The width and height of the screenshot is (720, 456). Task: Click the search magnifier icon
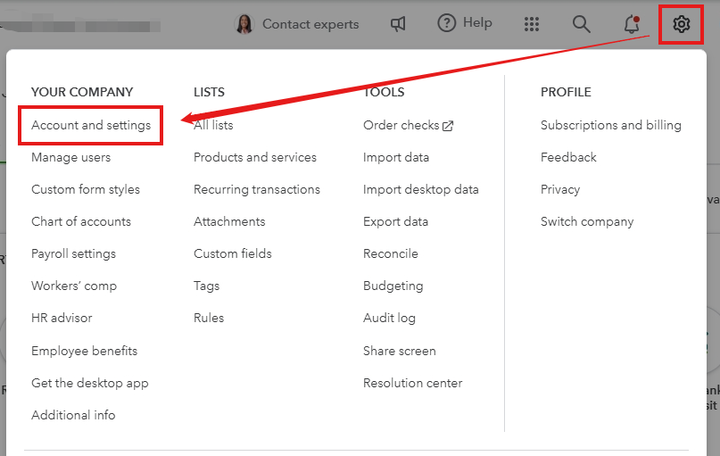coord(581,24)
